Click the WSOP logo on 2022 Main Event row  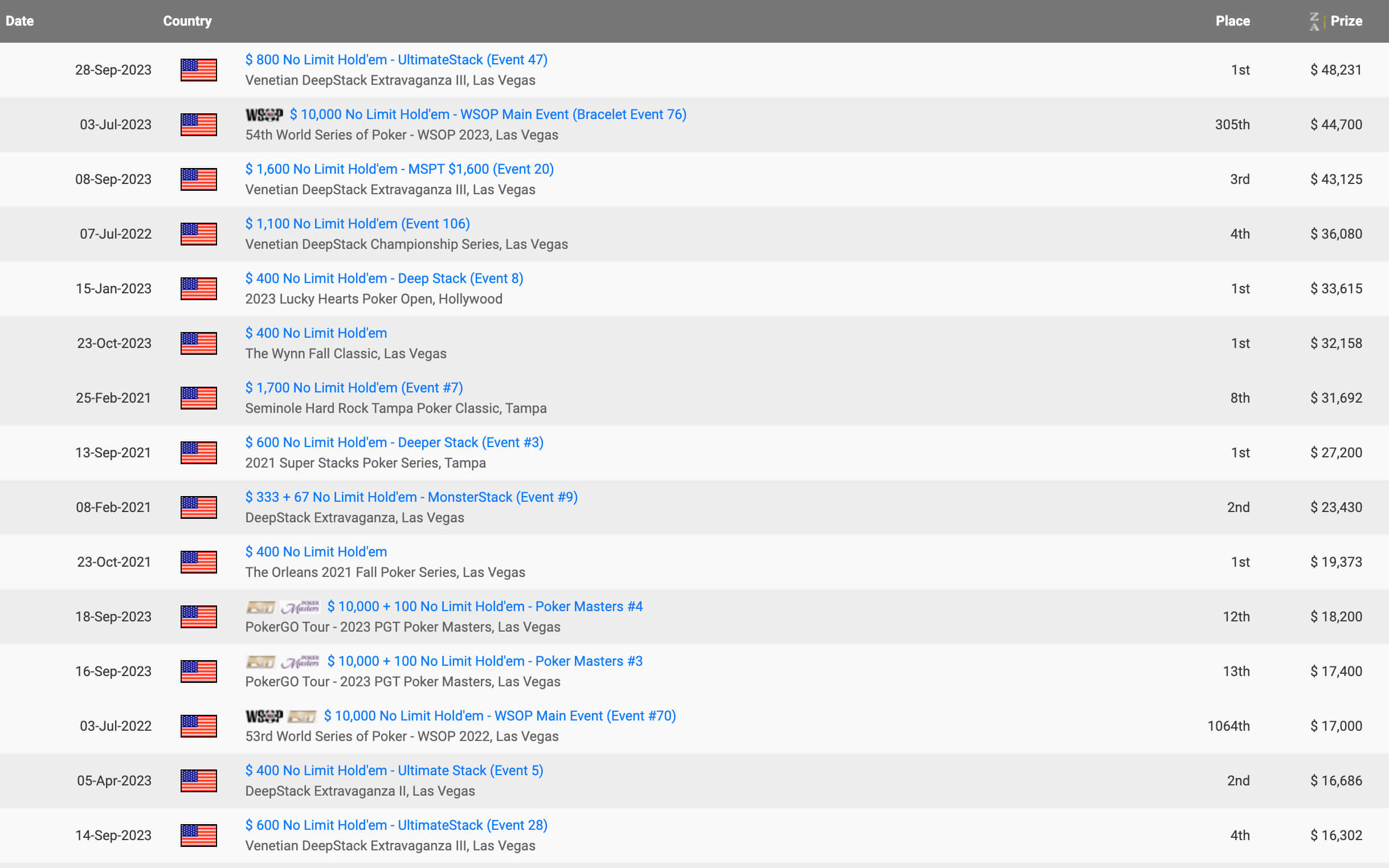(264, 716)
